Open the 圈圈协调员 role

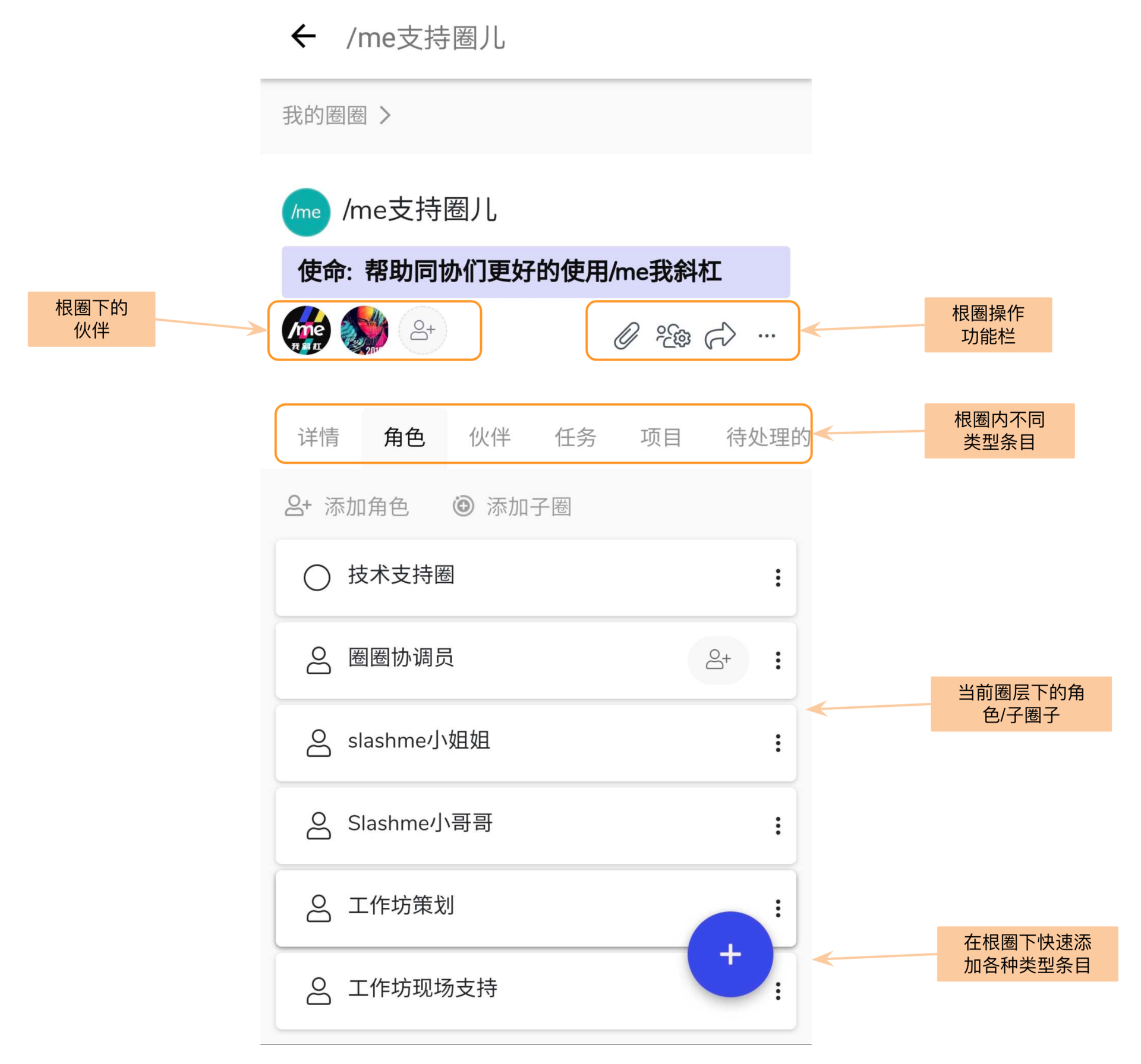point(535,660)
